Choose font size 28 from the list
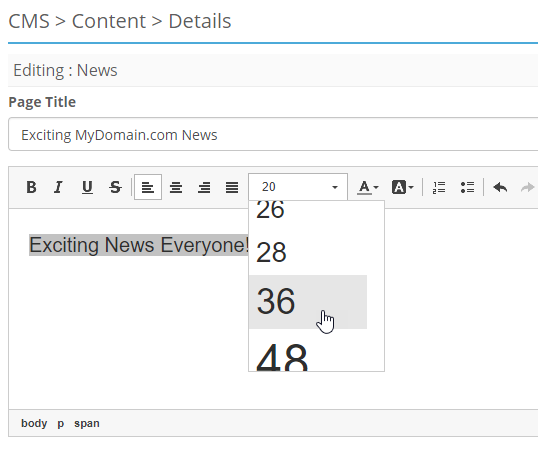Viewport: 538px width, 450px height. click(x=308, y=252)
